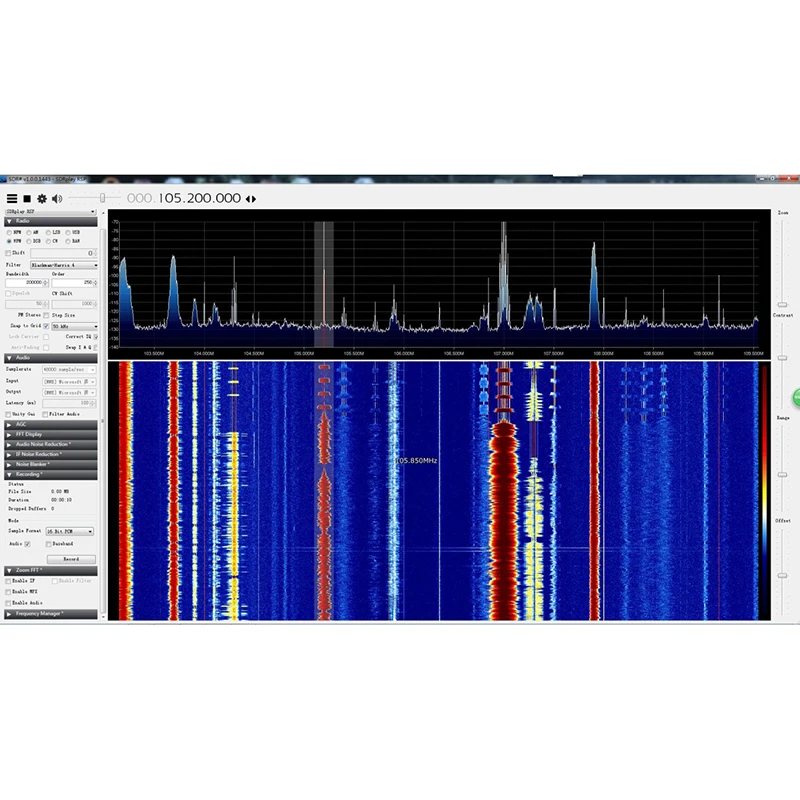Expand the Noise Blanker panel
This screenshot has height=800, width=800.
click(51, 464)
